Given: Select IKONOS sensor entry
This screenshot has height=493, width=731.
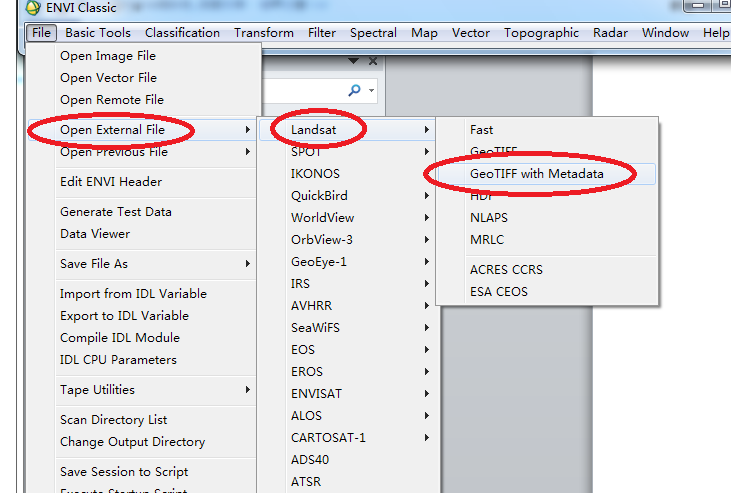Looking at the screenshot, I should coord(347,174).
